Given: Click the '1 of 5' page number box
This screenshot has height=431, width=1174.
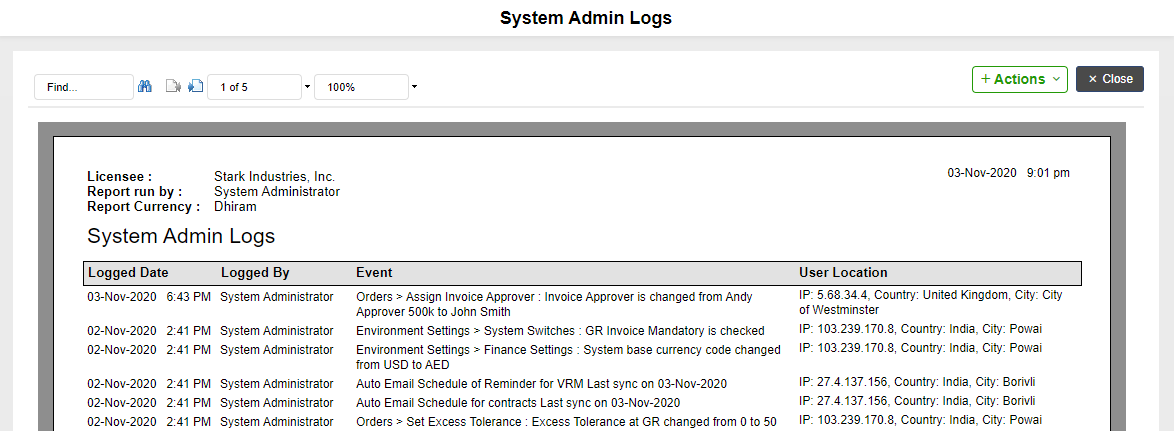Looking at the screenshot, I should (x=254, y=87).
